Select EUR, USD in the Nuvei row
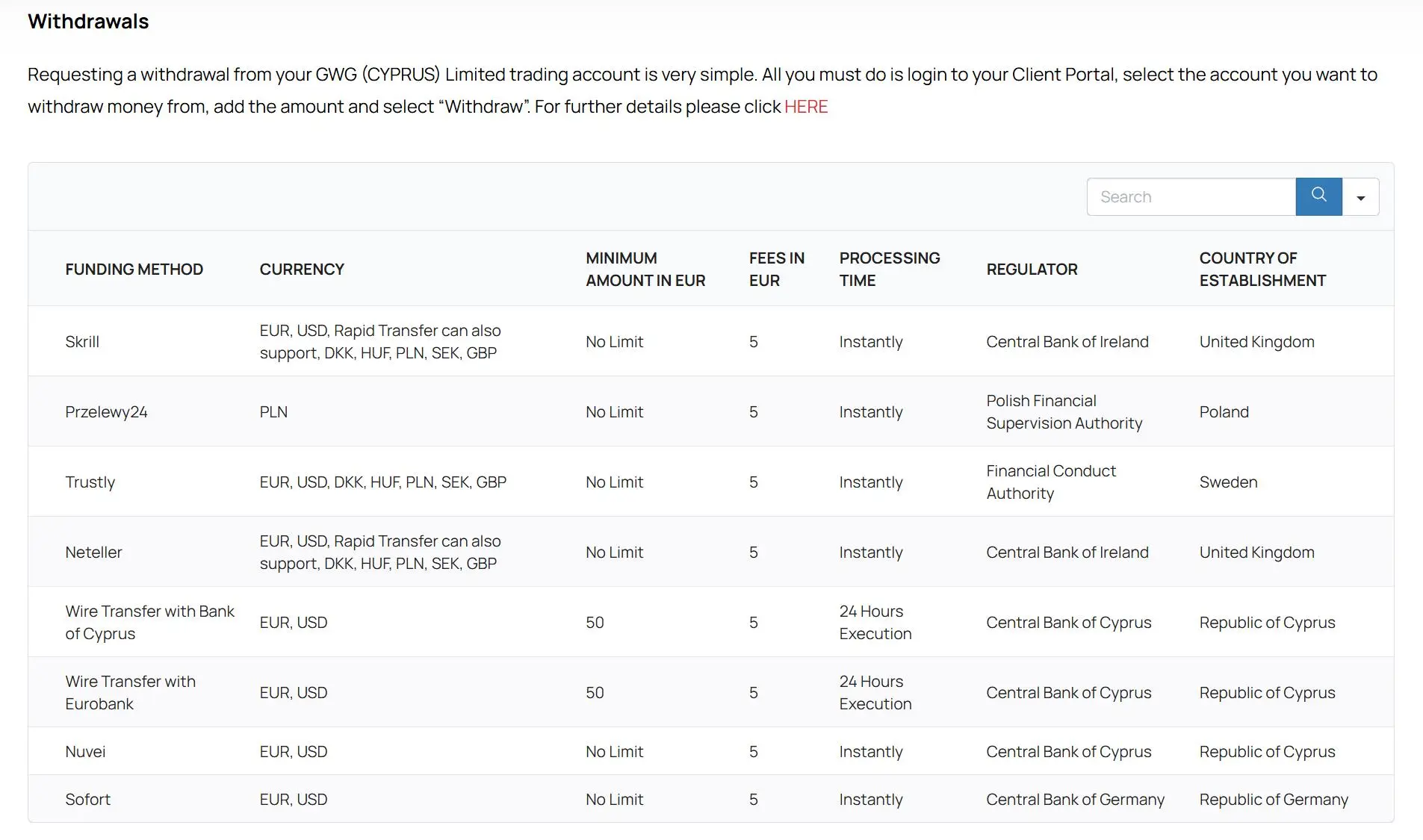Screen dimensions: 1423x840 [x=294, y=751]
